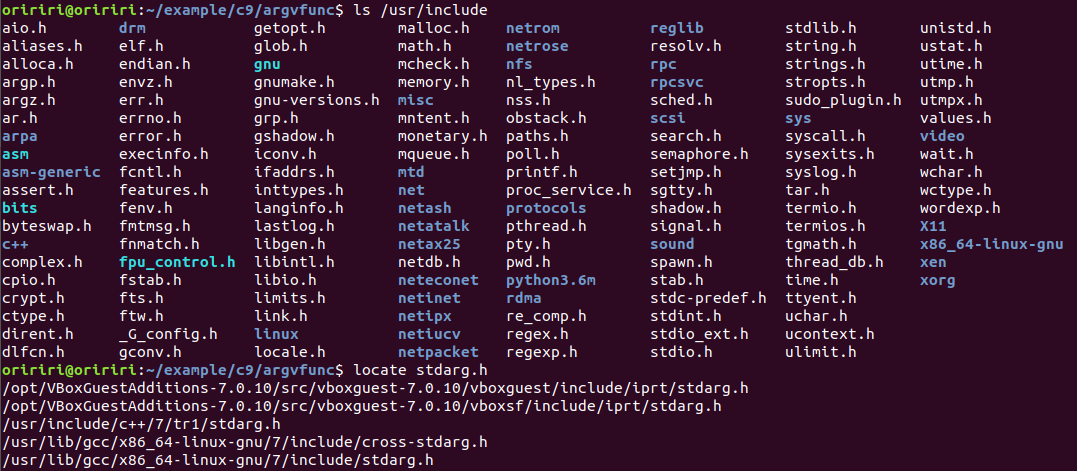This screenshot has width=1077, height=471.
Task: Click the 'python3.6m' directory name
Action: click(x=550, y=280)
